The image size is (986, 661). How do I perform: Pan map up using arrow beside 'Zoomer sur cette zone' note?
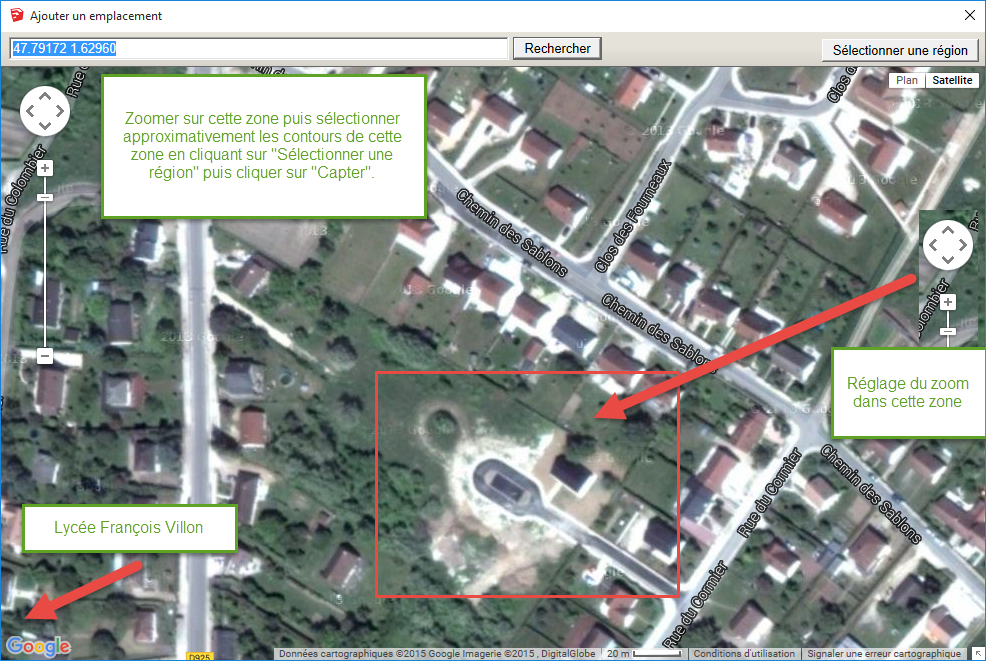pyautogui.click(x=45, y=98)
